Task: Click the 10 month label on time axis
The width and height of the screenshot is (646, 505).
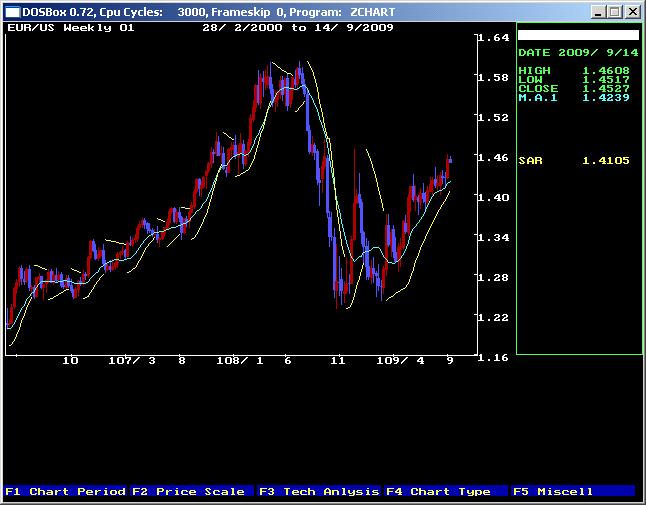Action: (70, 361)
